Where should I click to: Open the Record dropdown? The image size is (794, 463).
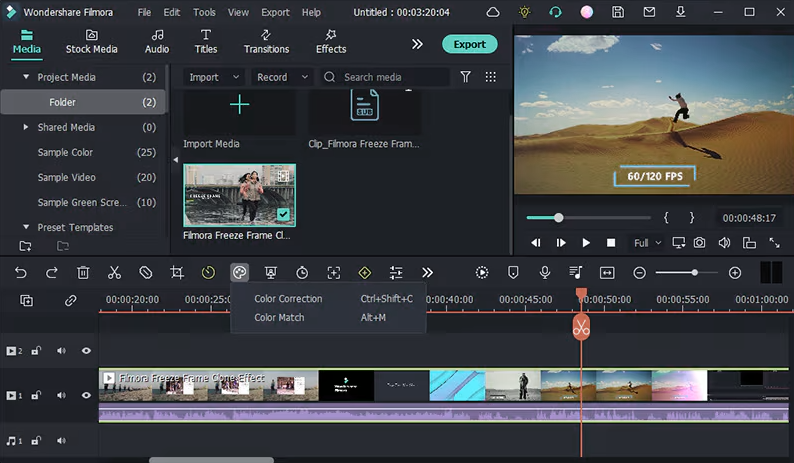point(282,77)
